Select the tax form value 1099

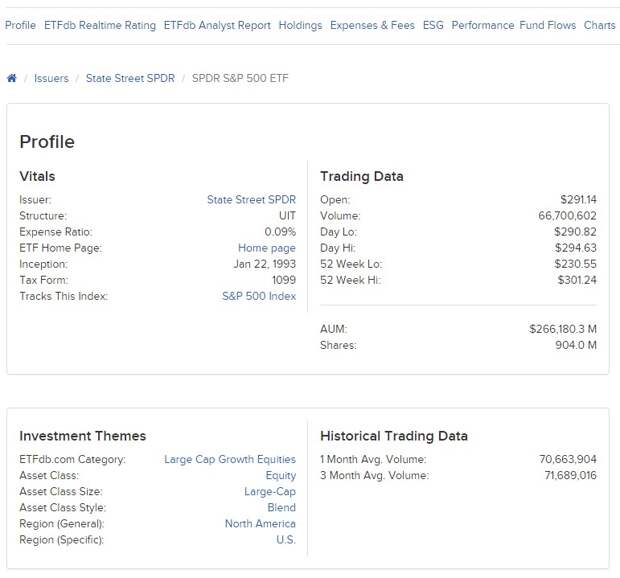pyautogui.click(x=284, y=280)
